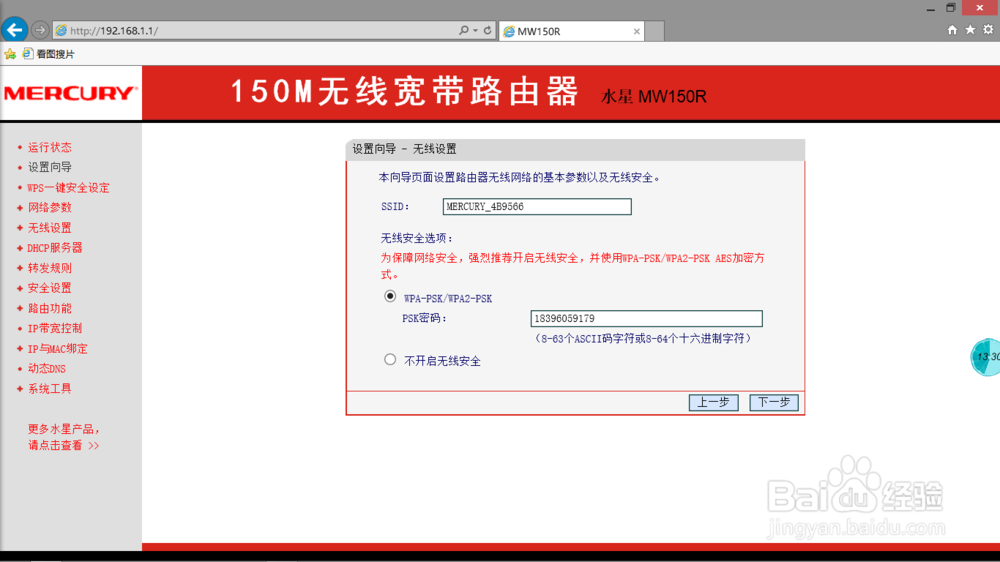Select WPA-PSK/WPA2-PSK radio button
The width and height of the screenshot is (1000, 562).
(390, 297)
